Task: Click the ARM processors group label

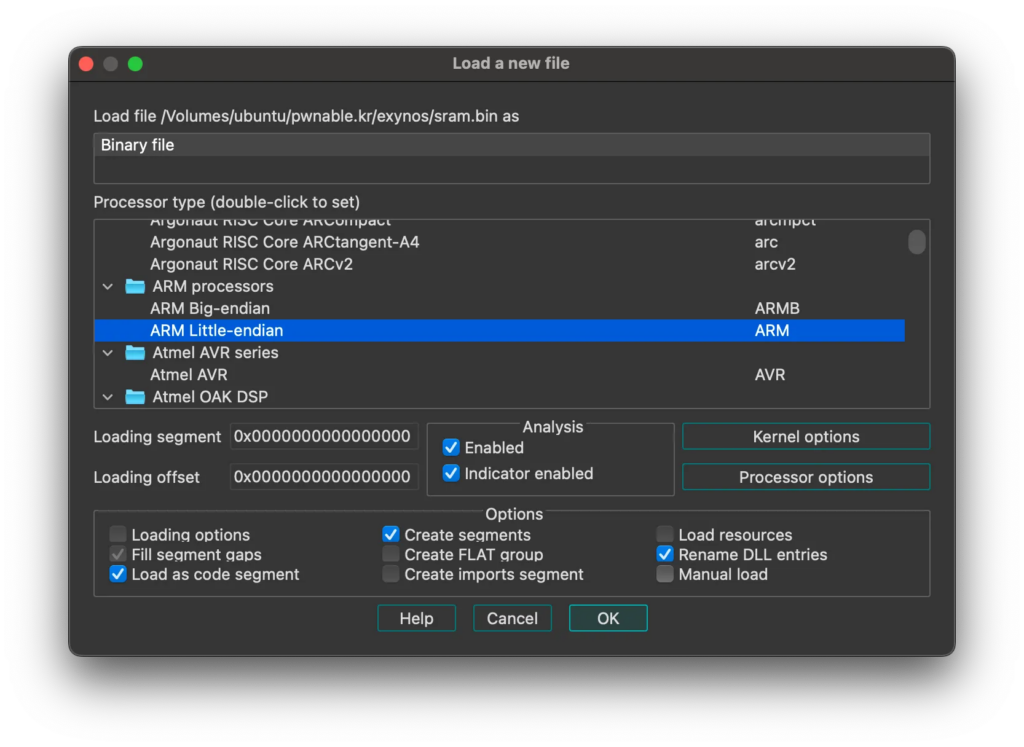Action: coord(213,286)
